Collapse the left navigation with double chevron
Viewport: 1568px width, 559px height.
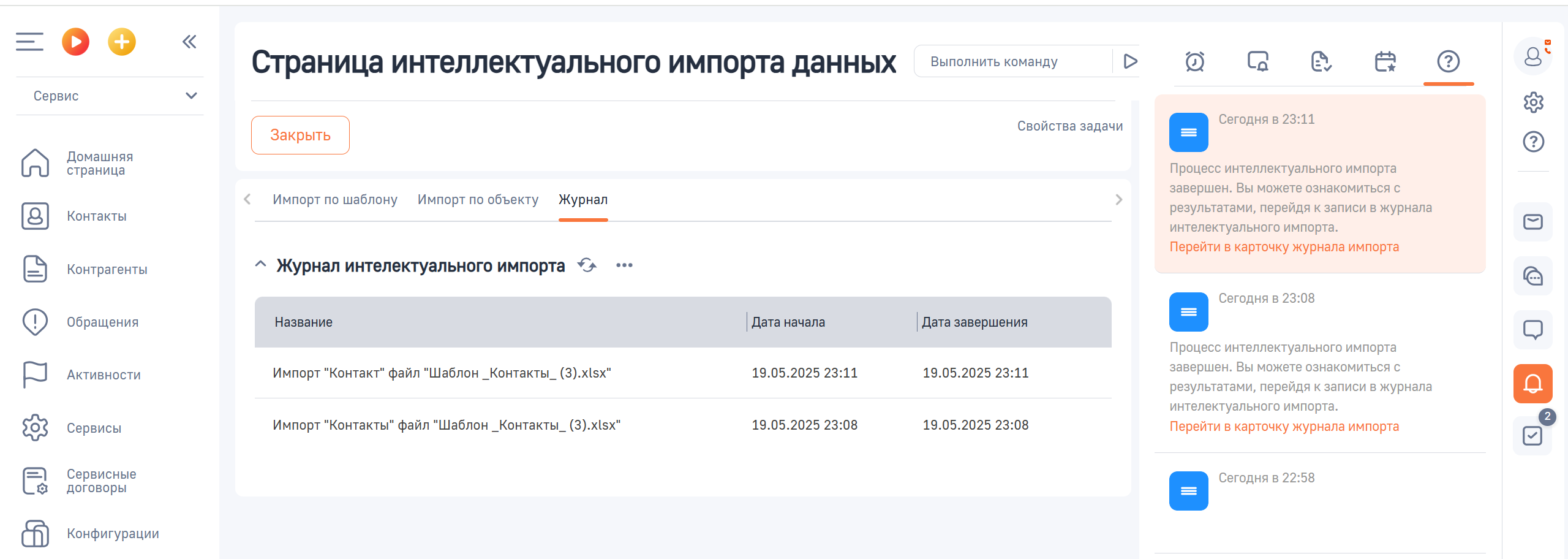[x=189, y=42]
